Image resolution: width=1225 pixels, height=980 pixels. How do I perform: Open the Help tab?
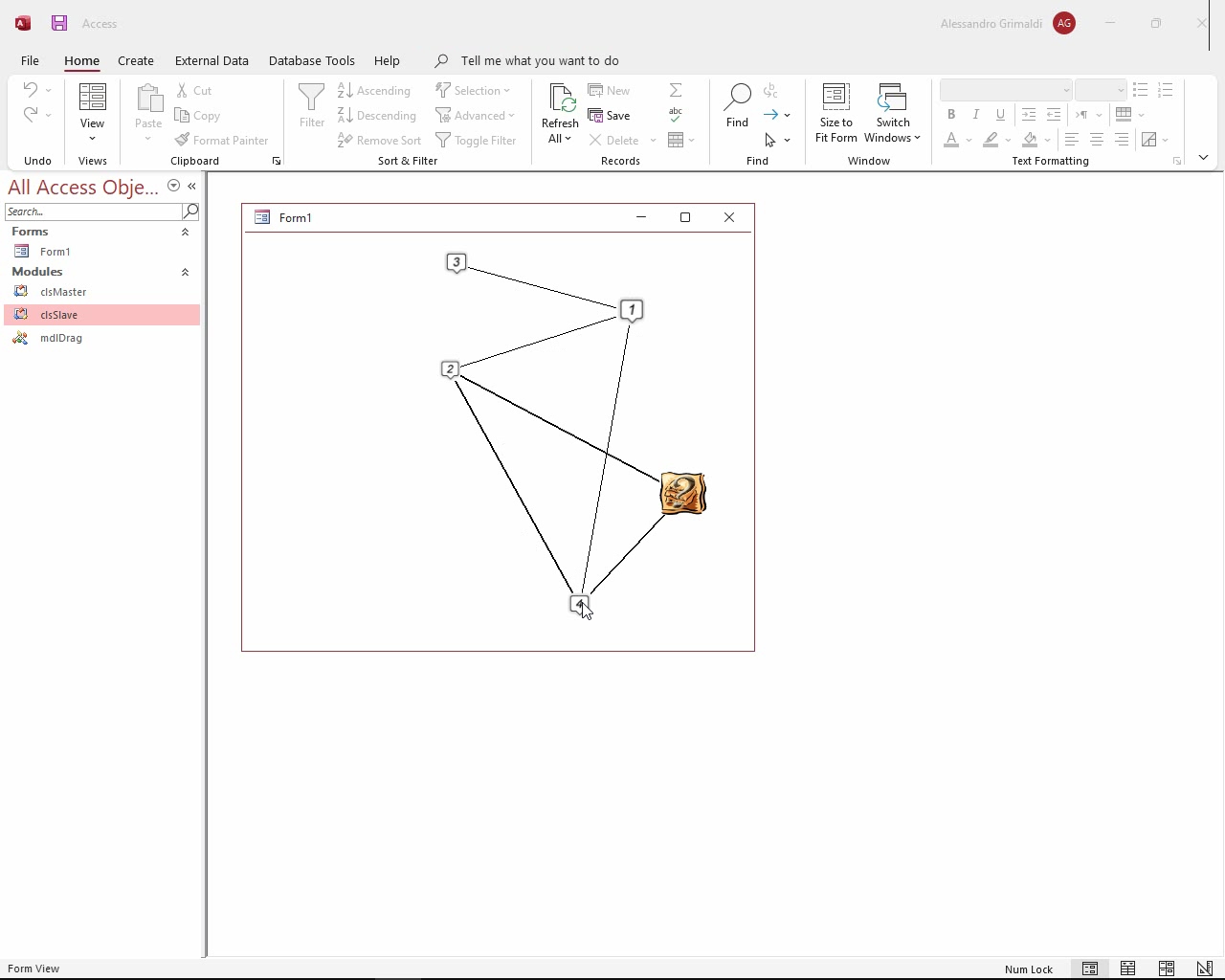(x=387, y=60)
